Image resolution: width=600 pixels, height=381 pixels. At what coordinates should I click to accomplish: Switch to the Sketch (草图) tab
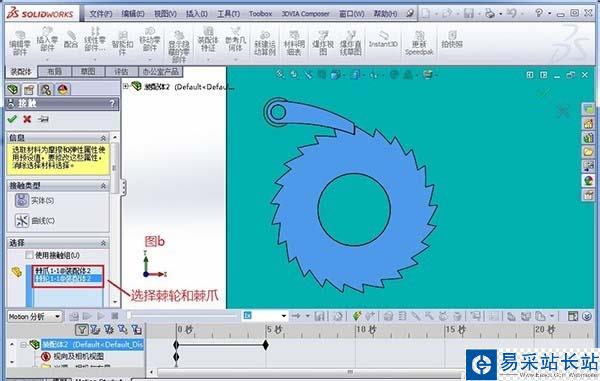[88, 72]
